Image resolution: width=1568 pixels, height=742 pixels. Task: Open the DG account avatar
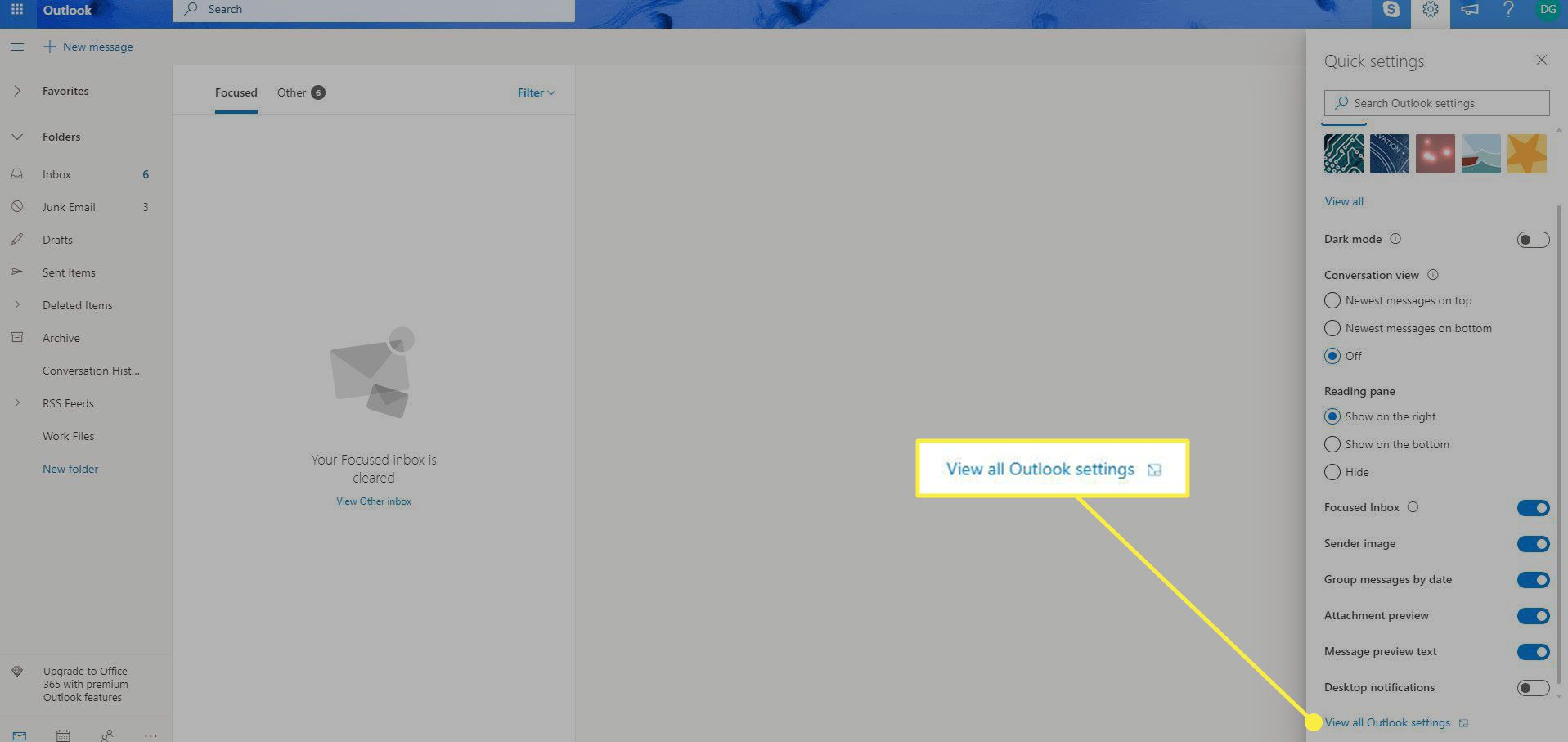[x=1547, y=10]
